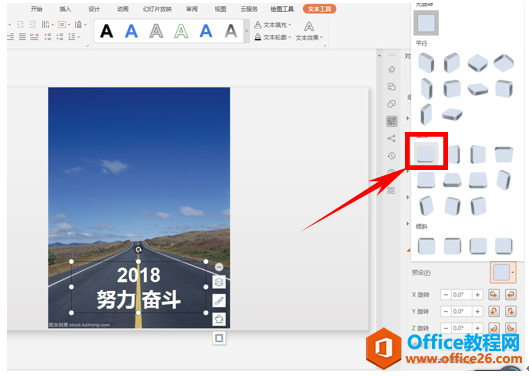This screenshot has height=376, width=529.
Task: Click the distributed alignment icon
Action: pyautogui.click(x=34, y=36)
